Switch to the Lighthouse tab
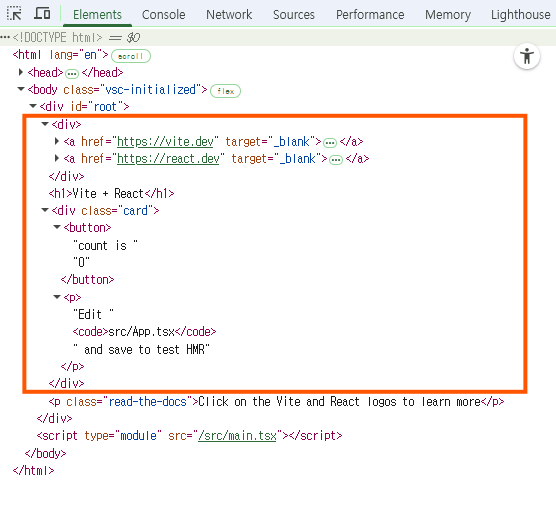The height and width of the screenshot is (511, 556). click(521, 15)
